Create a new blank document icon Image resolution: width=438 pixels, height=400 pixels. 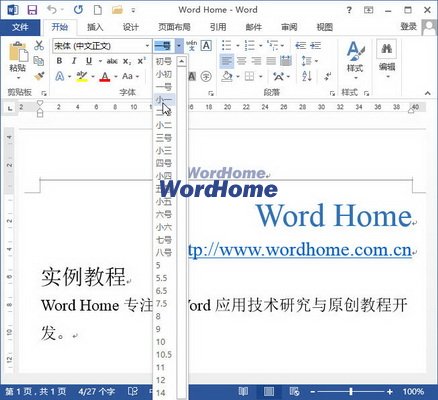[98, 10]
